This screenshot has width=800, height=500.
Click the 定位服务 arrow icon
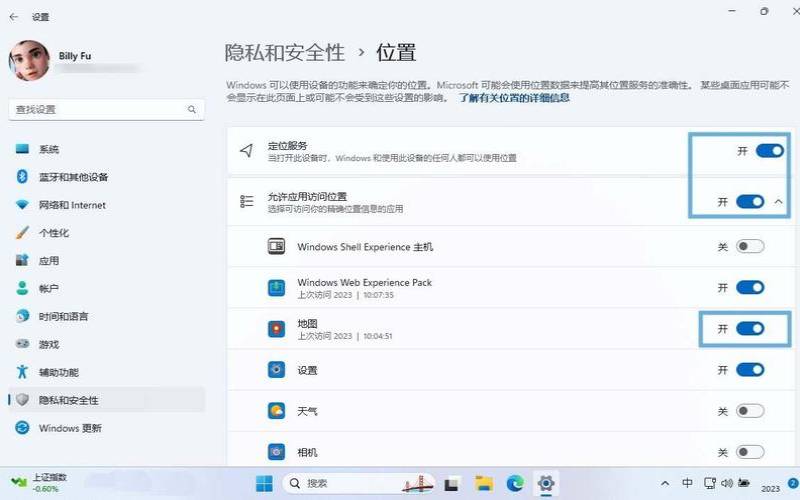[x=246, y=151]
